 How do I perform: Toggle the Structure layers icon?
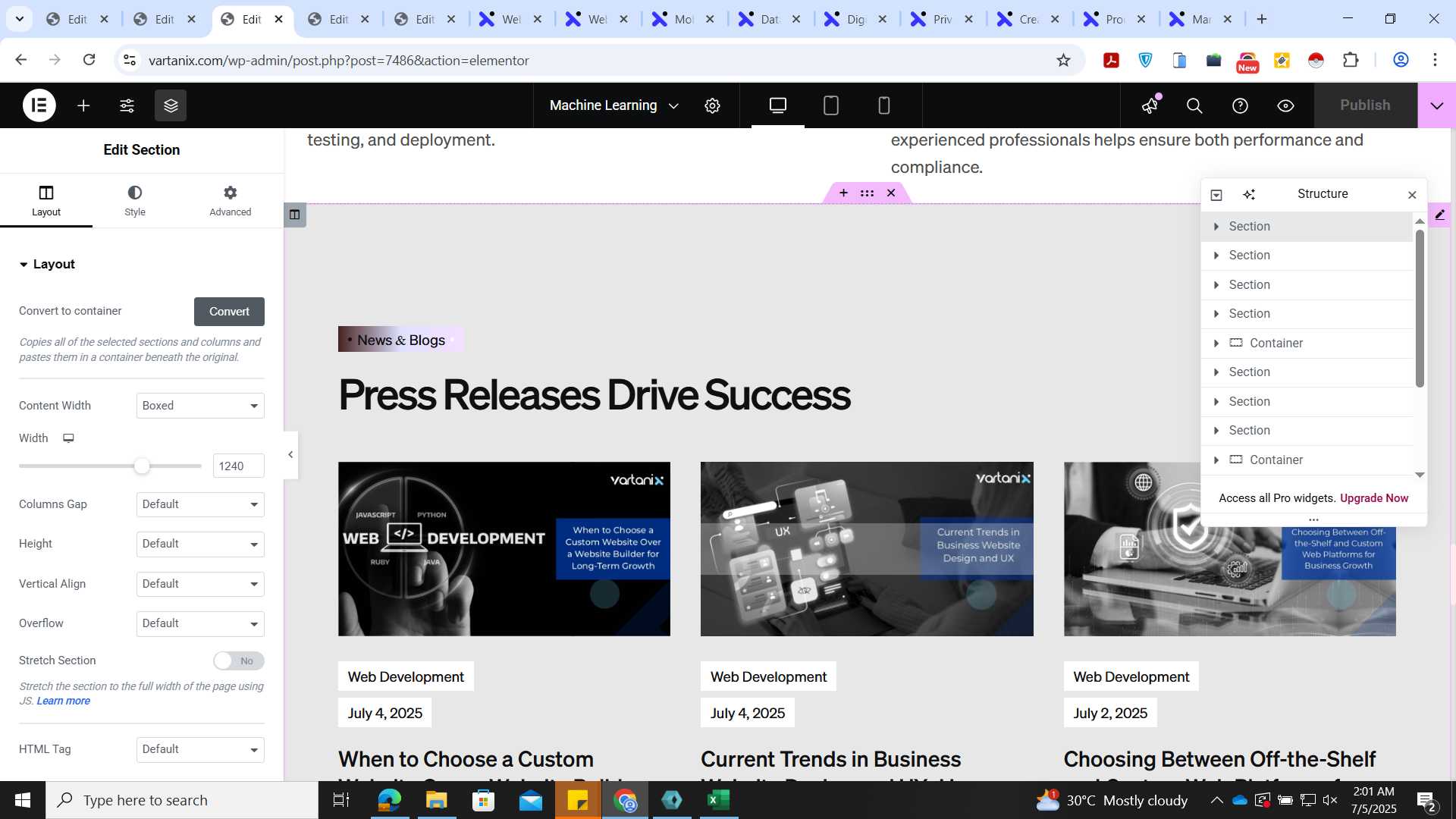(x=171, y=105)
